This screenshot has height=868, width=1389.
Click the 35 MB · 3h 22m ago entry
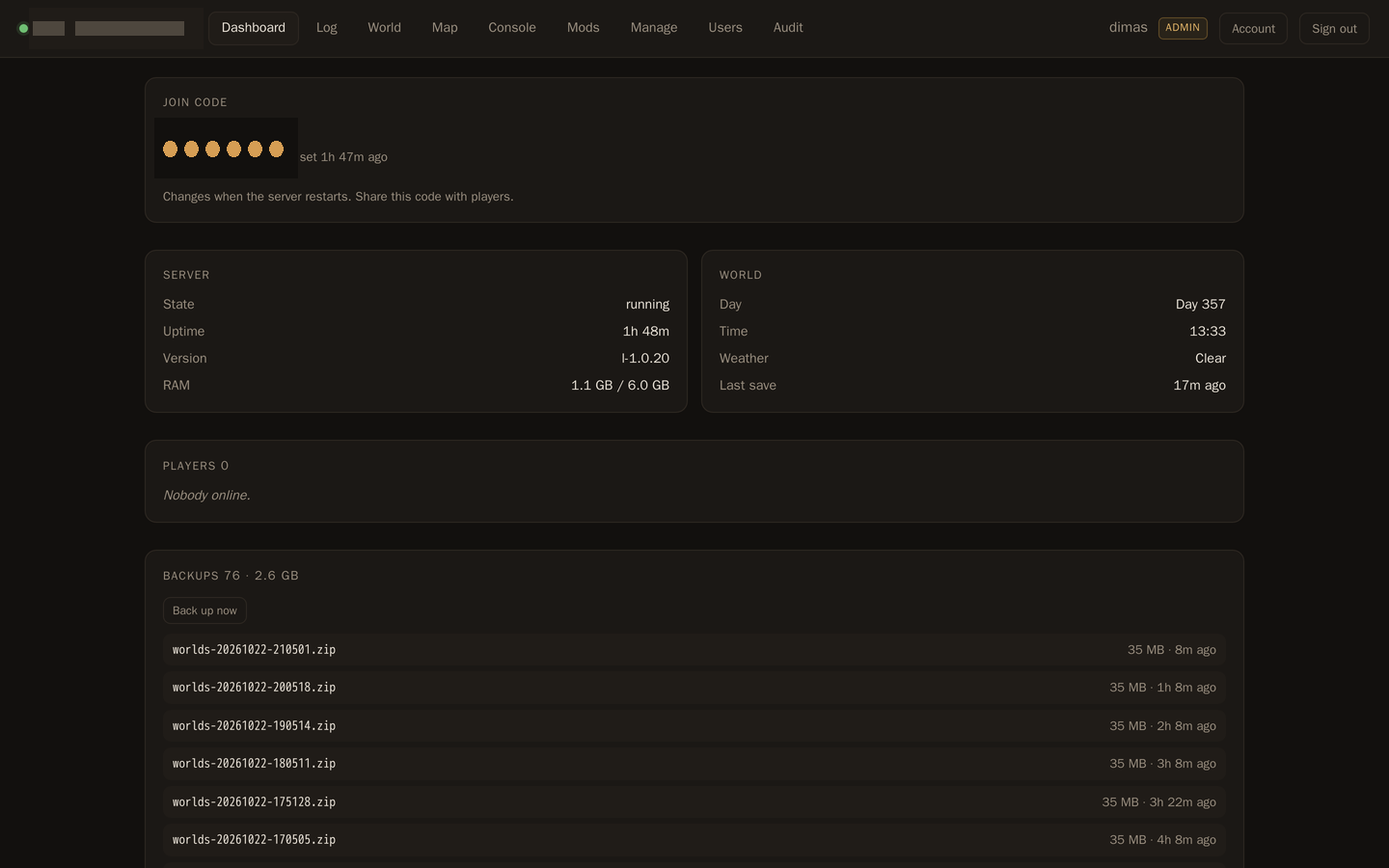coord(1159,802)
